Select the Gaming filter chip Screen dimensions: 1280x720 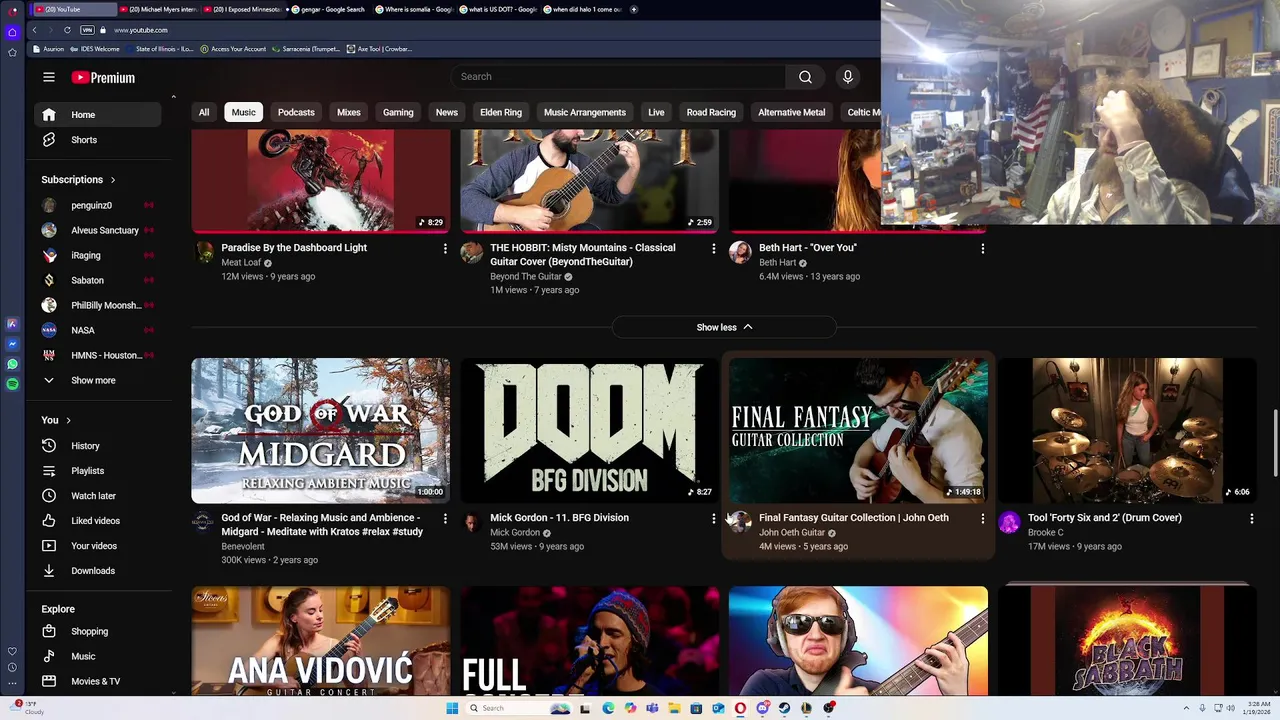[398, 112]
